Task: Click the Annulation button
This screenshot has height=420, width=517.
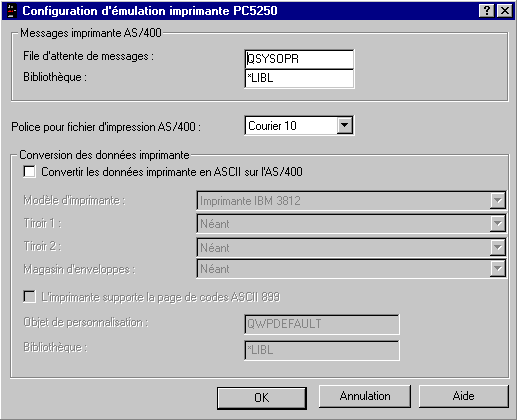Action: point(365,396)
